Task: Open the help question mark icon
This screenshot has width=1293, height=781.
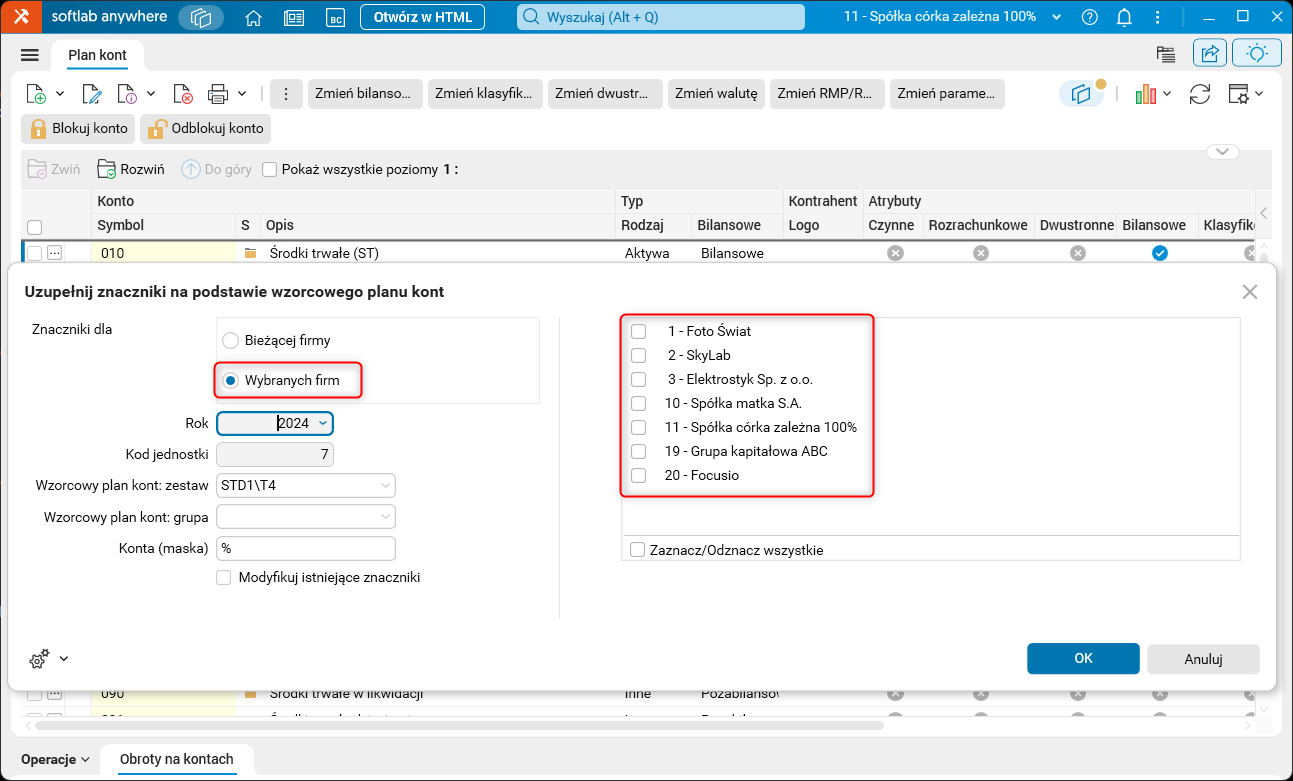Action: coord(1090,17)
